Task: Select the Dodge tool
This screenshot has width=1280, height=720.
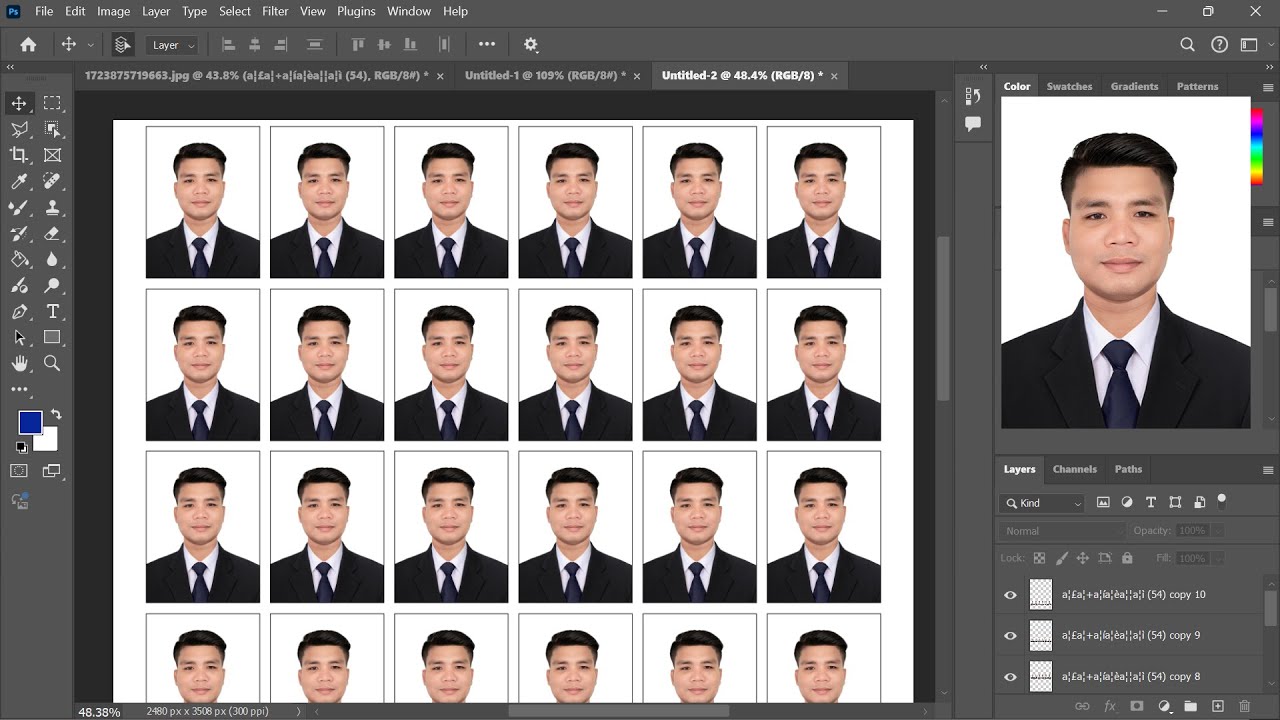Action: 52,286
